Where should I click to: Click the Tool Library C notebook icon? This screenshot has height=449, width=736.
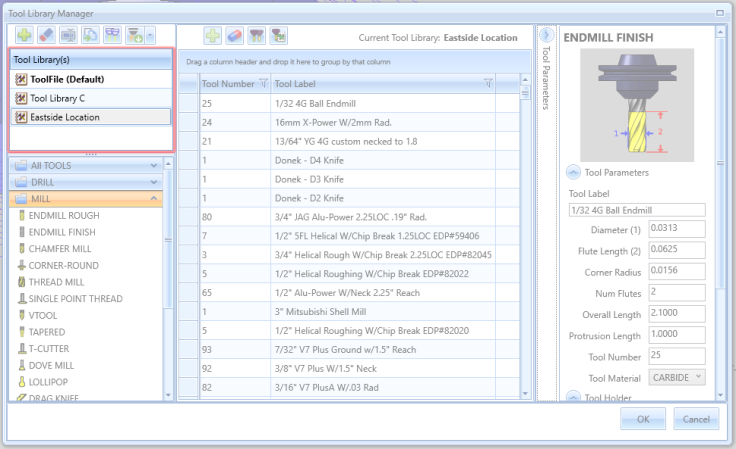21,98
